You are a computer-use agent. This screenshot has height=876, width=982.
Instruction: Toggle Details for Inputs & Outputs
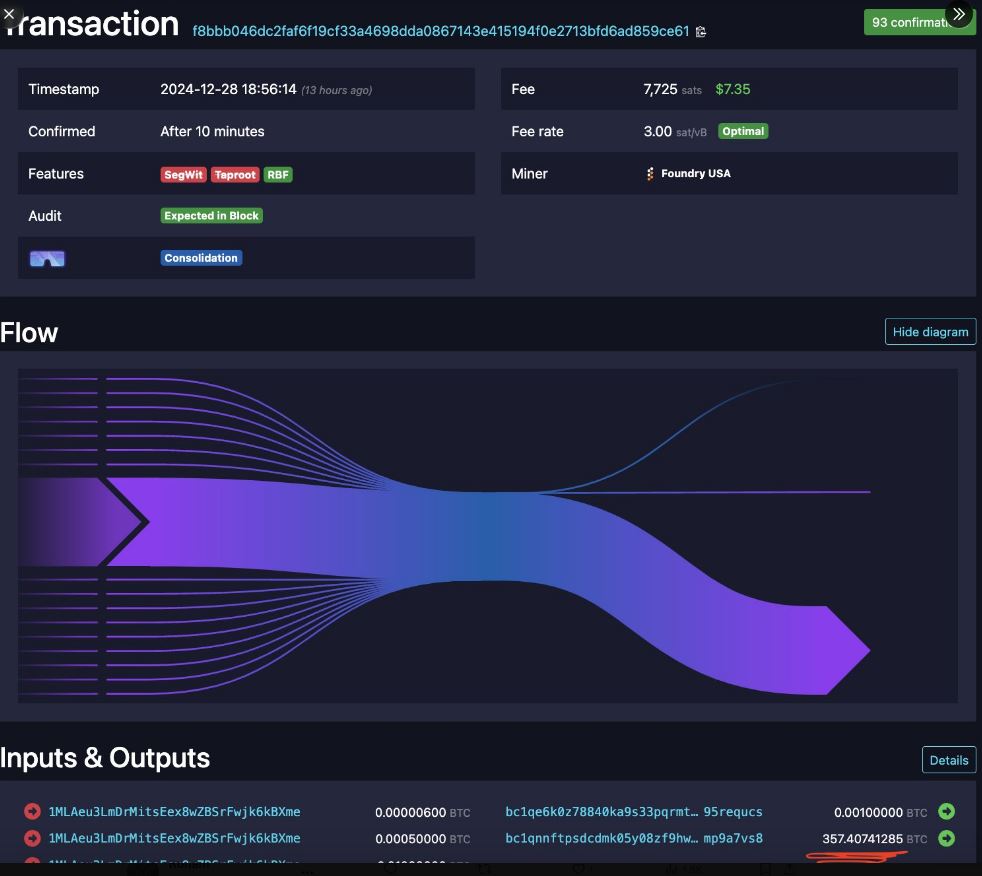tap(948, 760)
